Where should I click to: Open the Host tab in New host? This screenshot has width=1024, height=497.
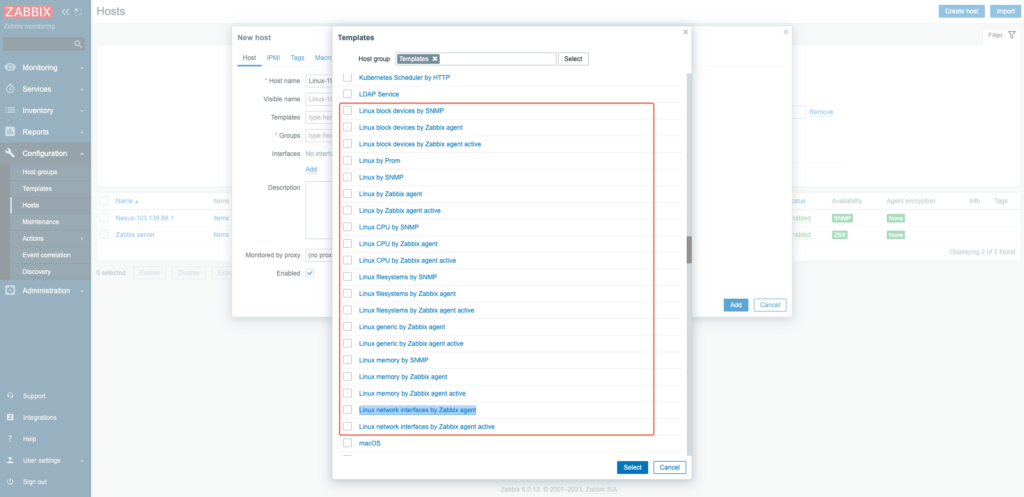click(x=249, y=57)
